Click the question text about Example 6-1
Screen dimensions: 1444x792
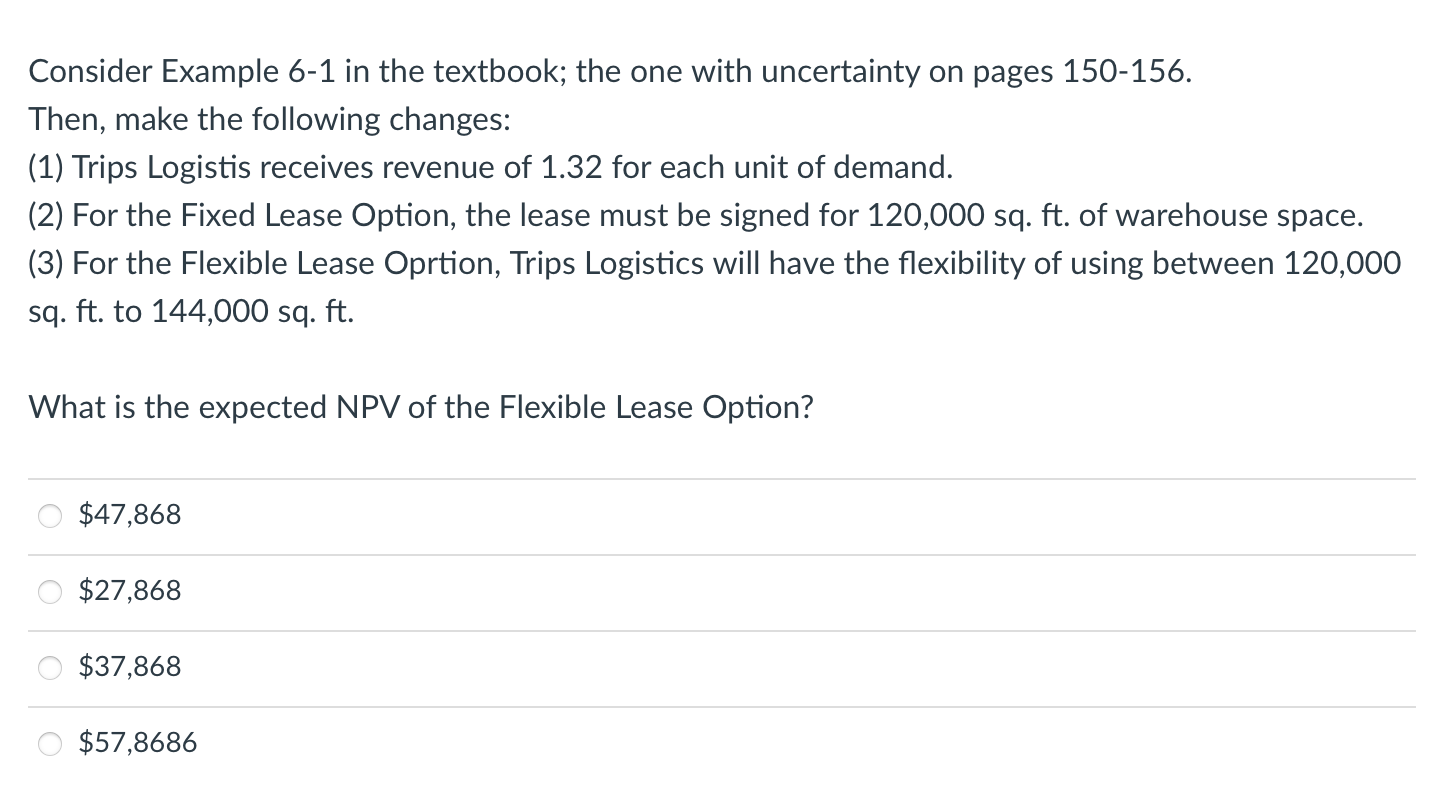609,71
